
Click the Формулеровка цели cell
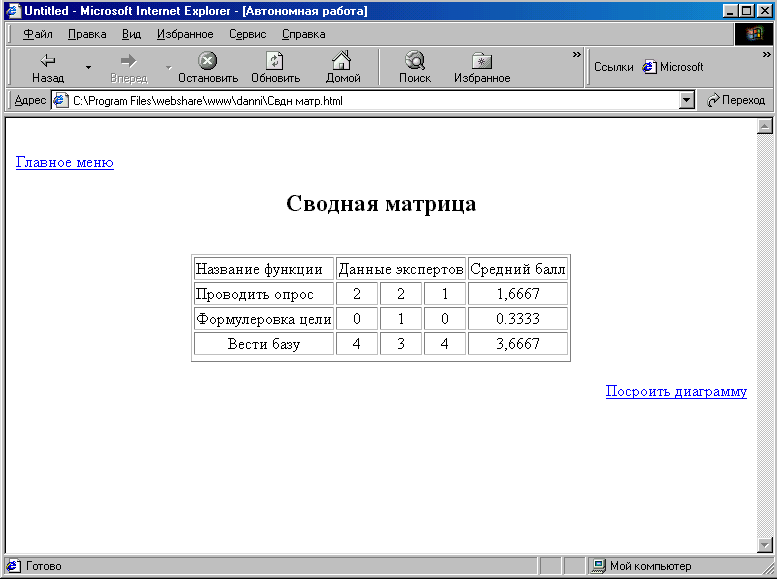[x=264, y=319]
